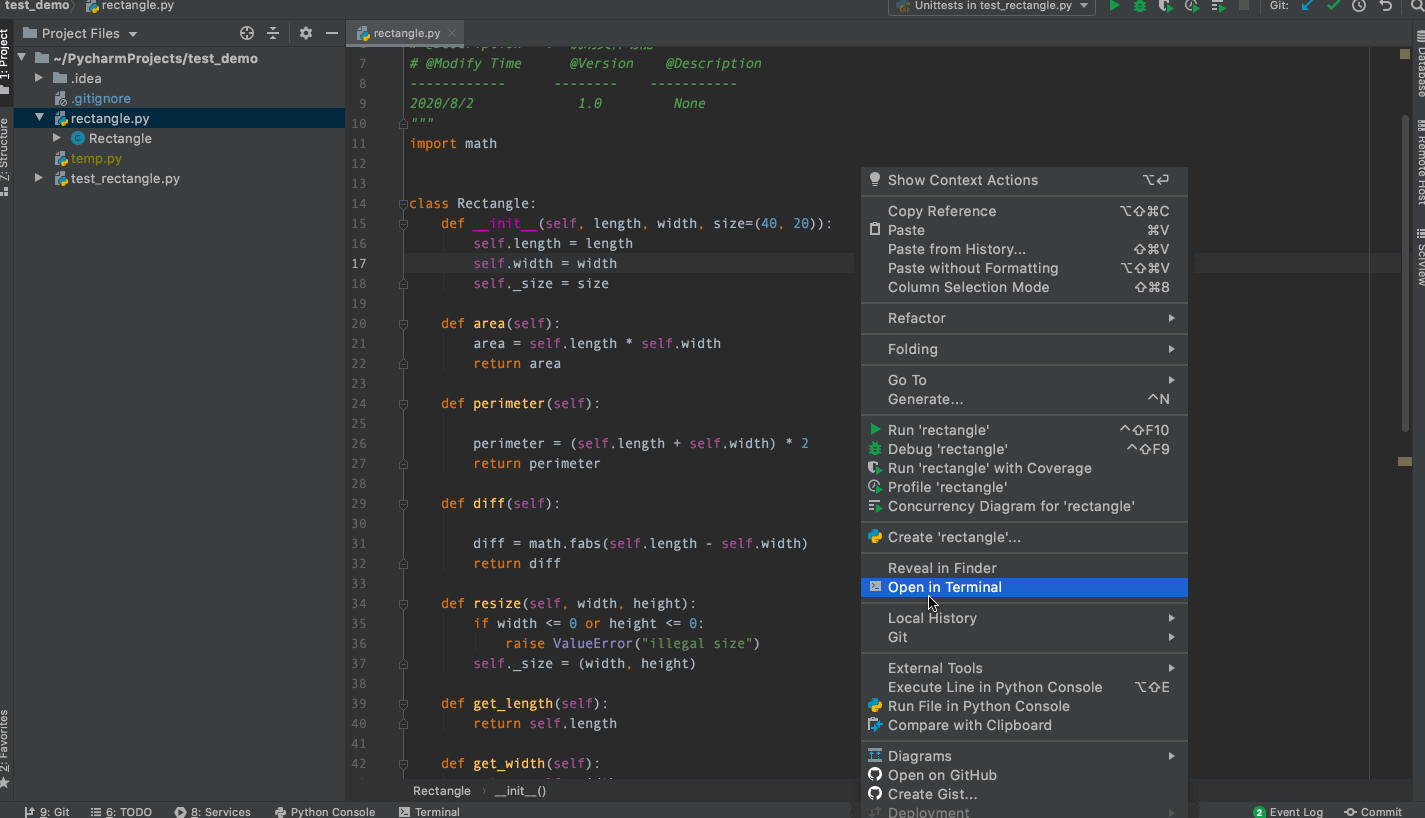Hide the Project panel with minus icon
This screenshot has height=818, width=1425.
coord(332,33)
